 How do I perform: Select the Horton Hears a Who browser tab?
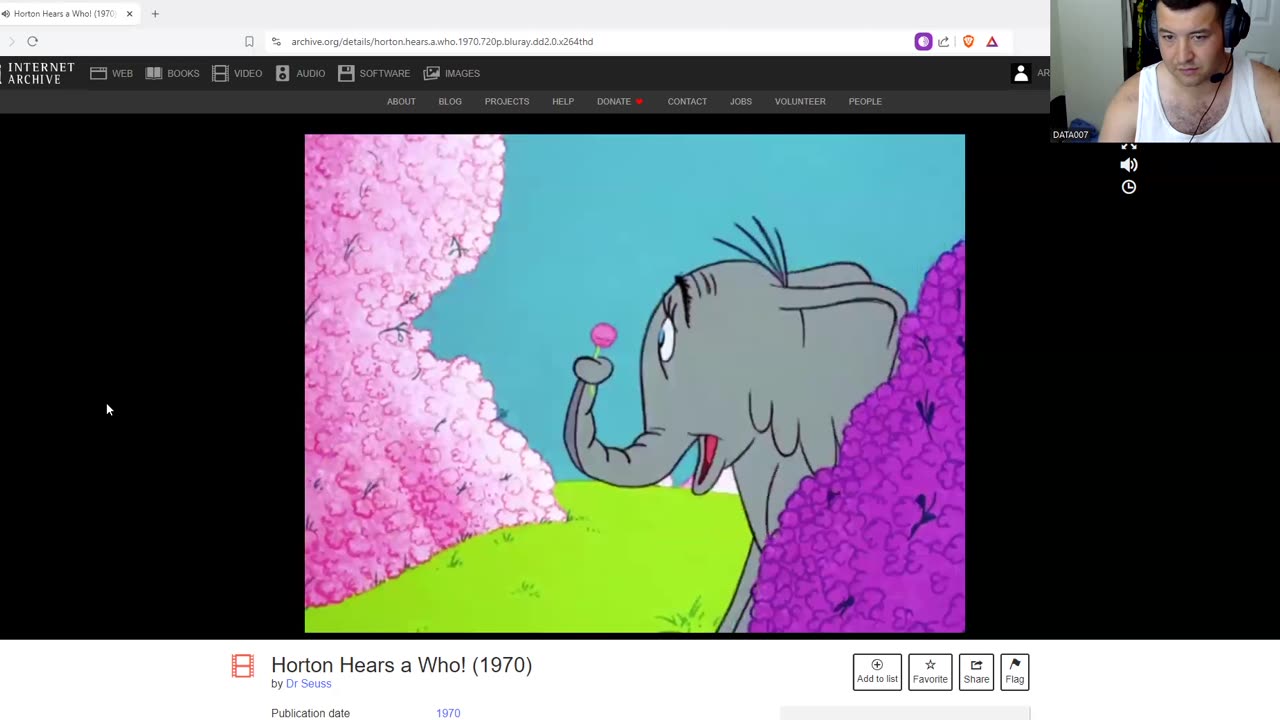65,14
